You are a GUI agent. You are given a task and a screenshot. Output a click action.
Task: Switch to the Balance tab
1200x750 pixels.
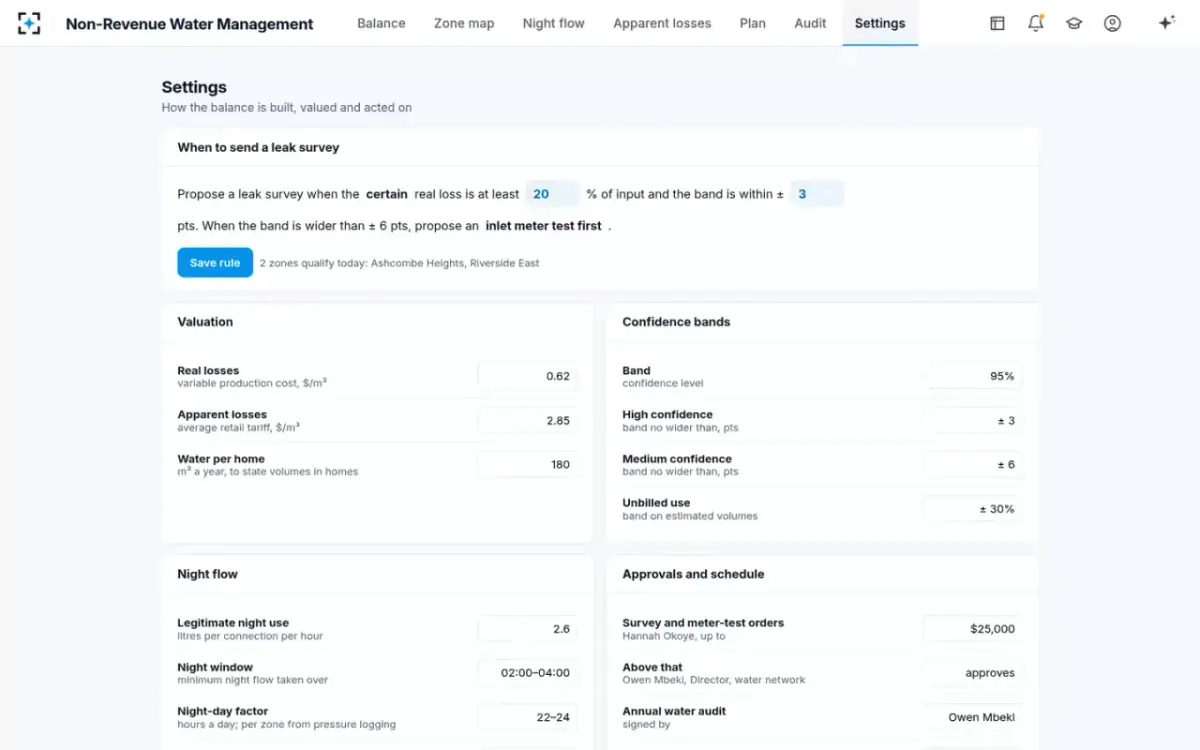[x=381, y=23]
